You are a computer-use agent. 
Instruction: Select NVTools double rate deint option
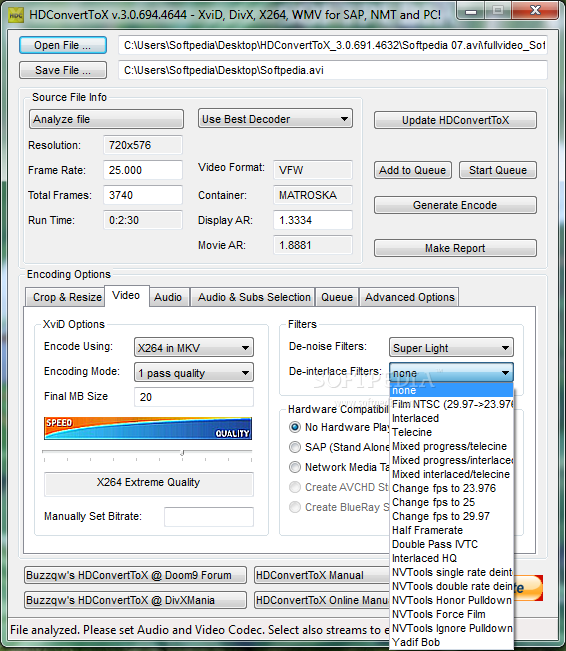point(452,587)
